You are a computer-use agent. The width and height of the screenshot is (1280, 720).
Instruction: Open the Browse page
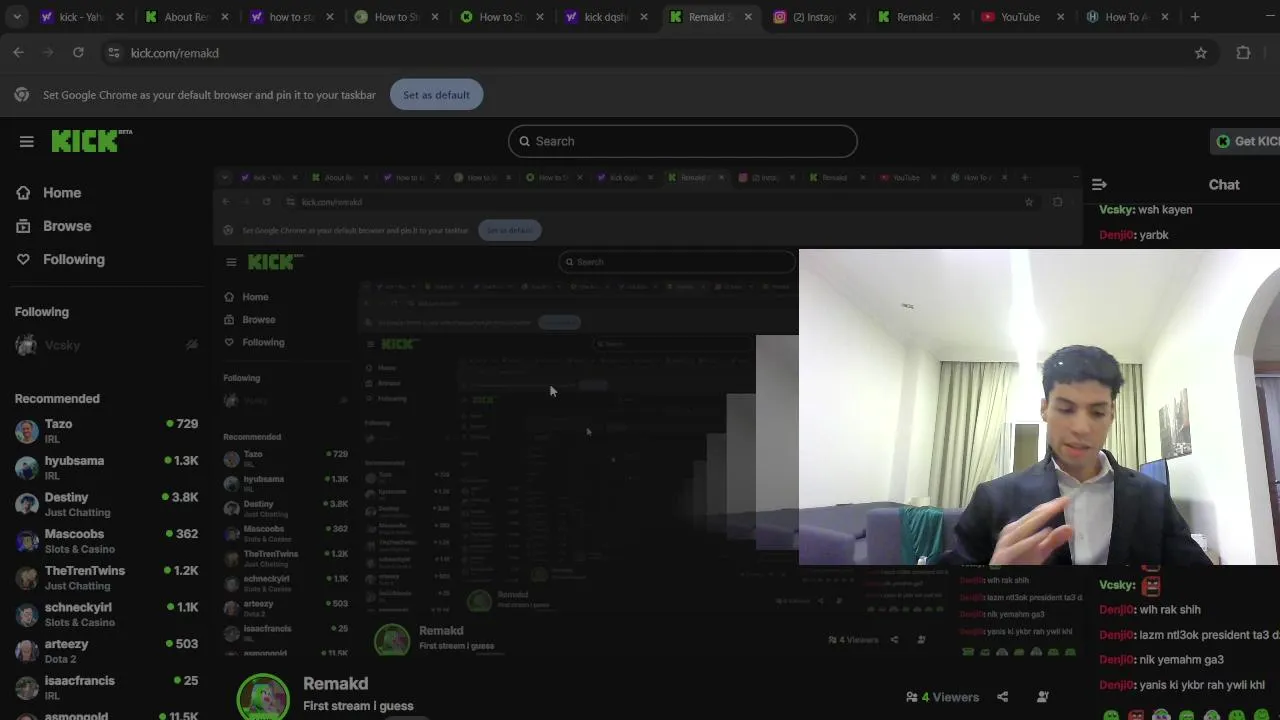pyautogui.click(x=67, y=226)
